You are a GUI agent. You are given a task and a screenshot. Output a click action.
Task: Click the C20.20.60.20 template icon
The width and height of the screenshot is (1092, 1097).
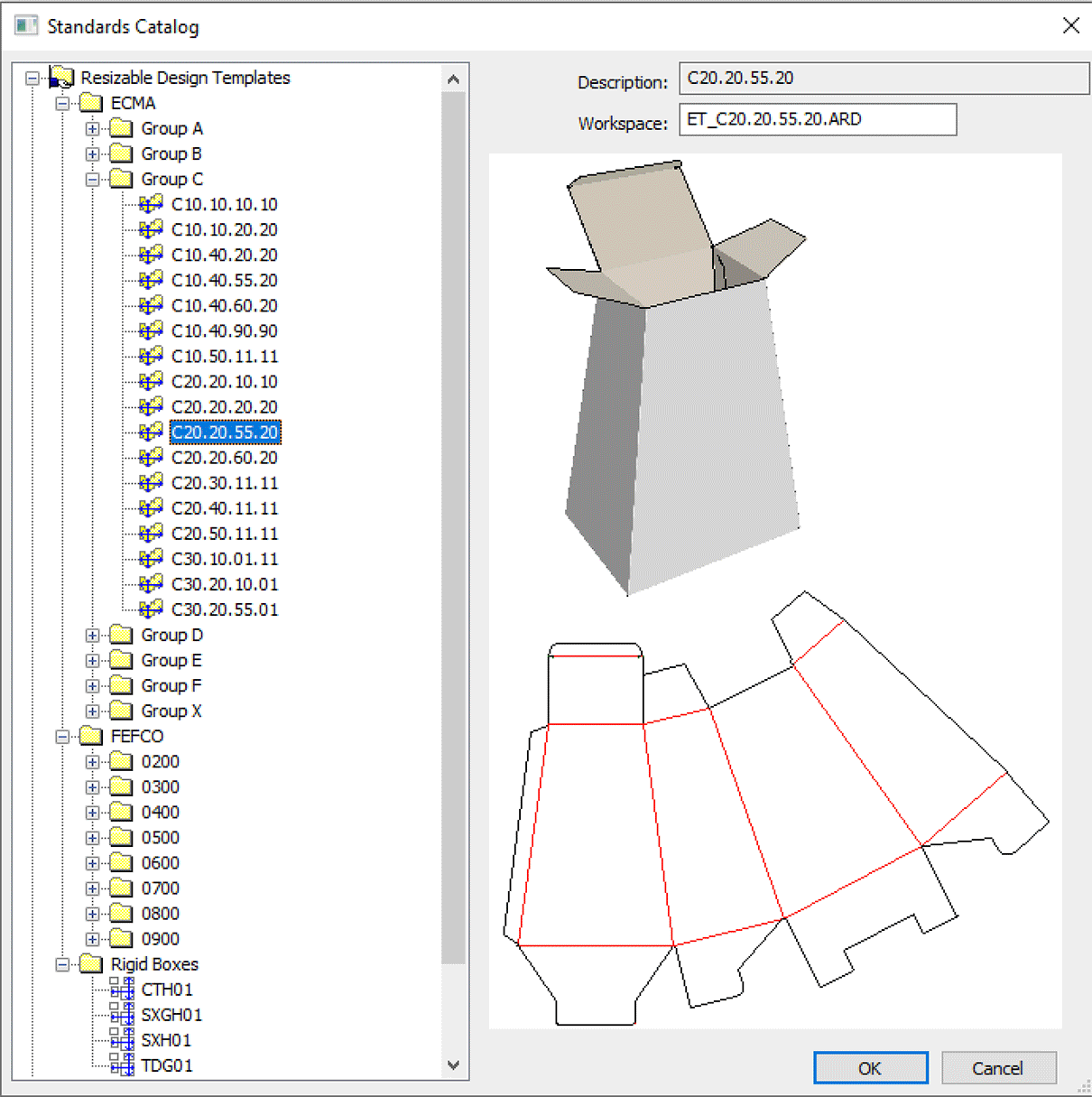coord(151,457)
